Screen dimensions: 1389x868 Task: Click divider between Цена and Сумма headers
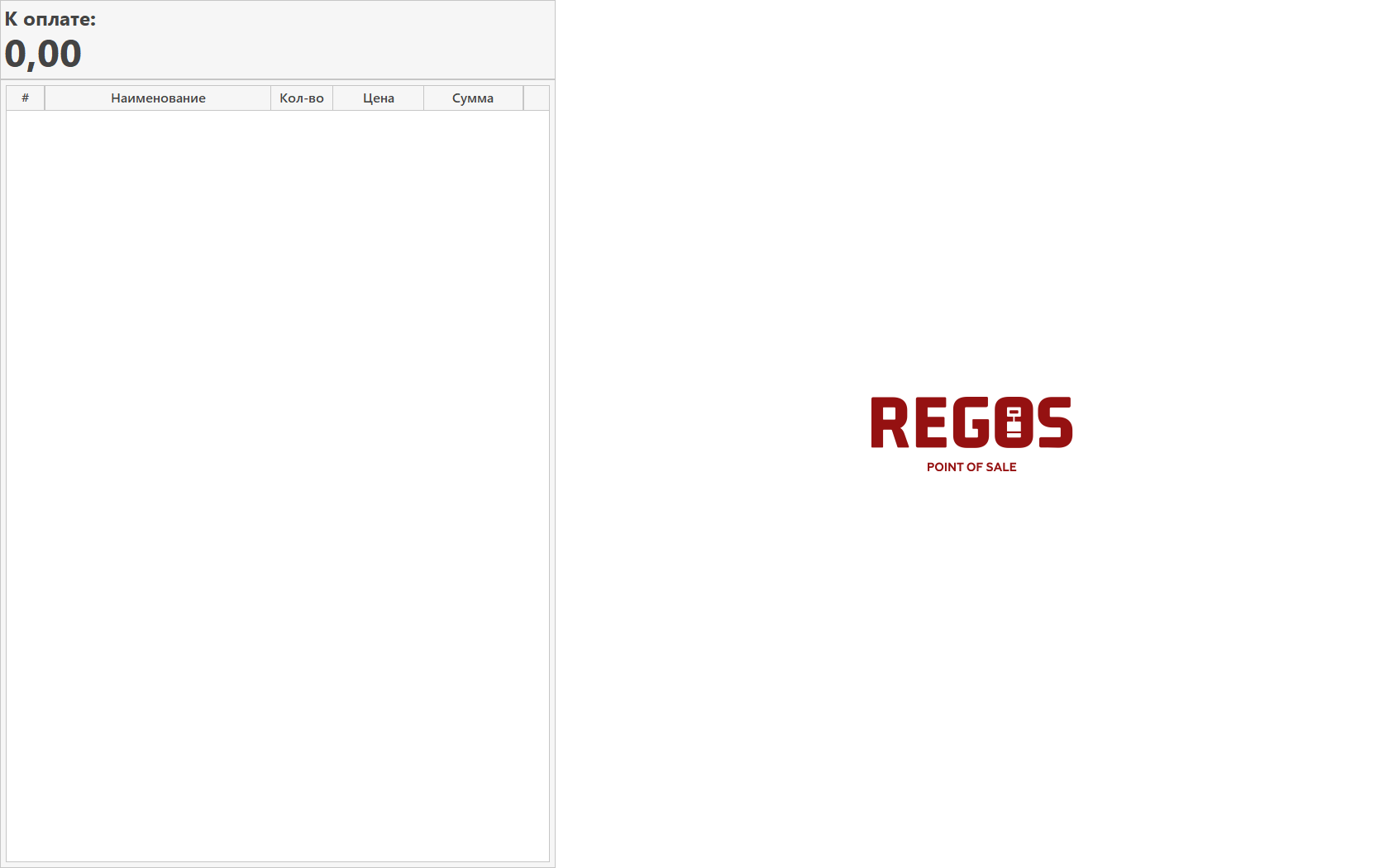423,98
